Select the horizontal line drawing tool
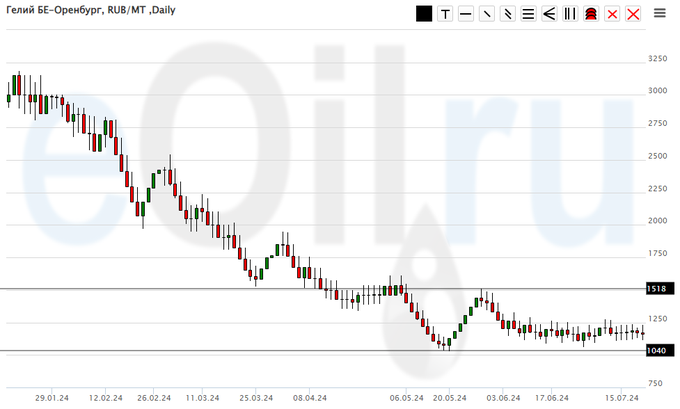 (466, 13)
